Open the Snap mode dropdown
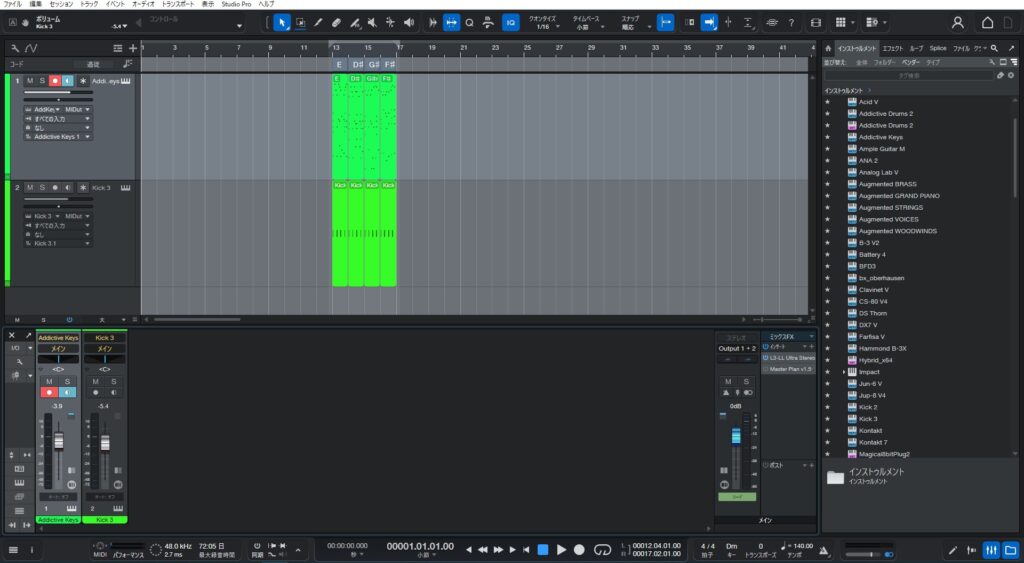The width and height of the screenshot is (1024, 563). (630, 27)
